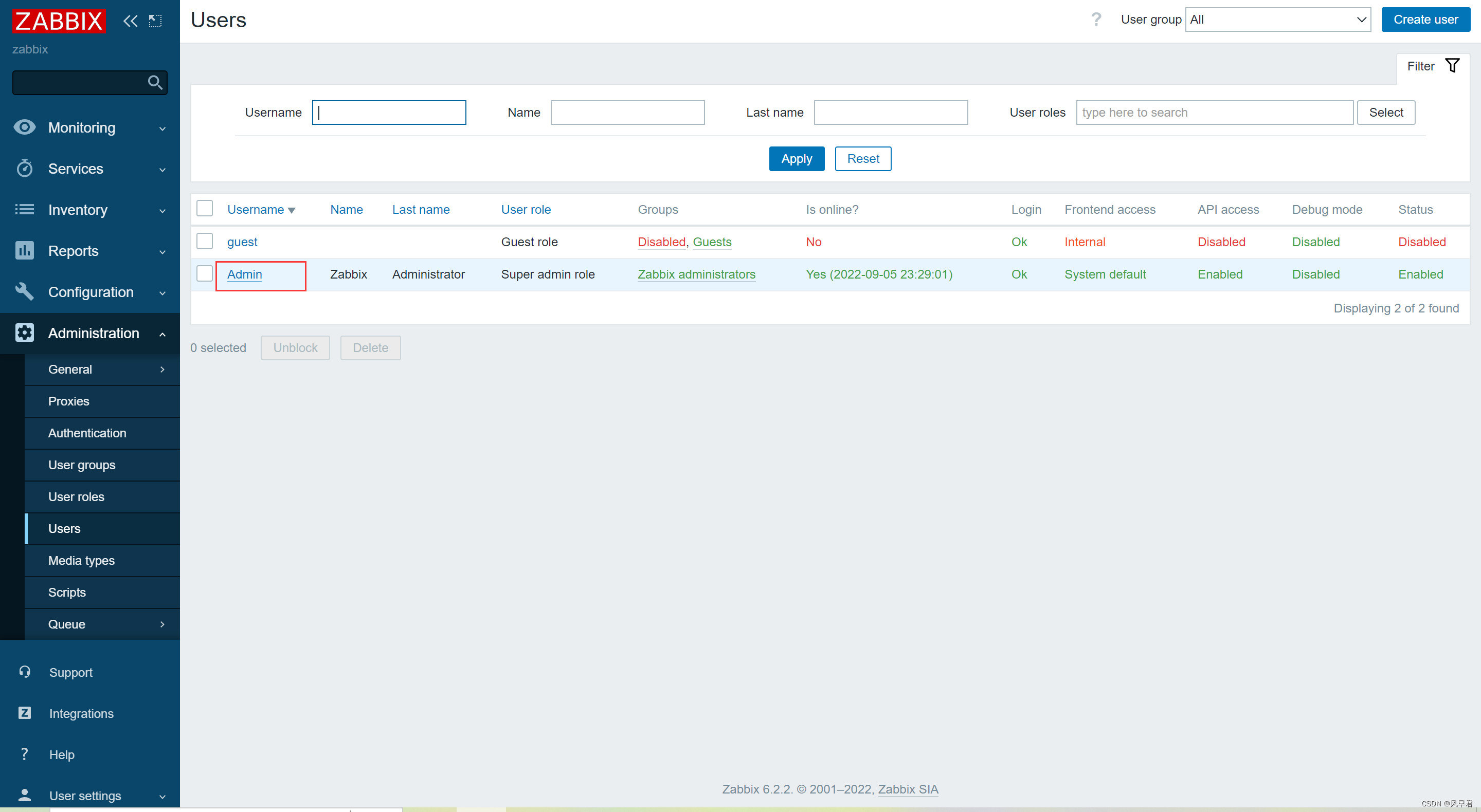Open the User group dropdown

tap(1277, 20)
